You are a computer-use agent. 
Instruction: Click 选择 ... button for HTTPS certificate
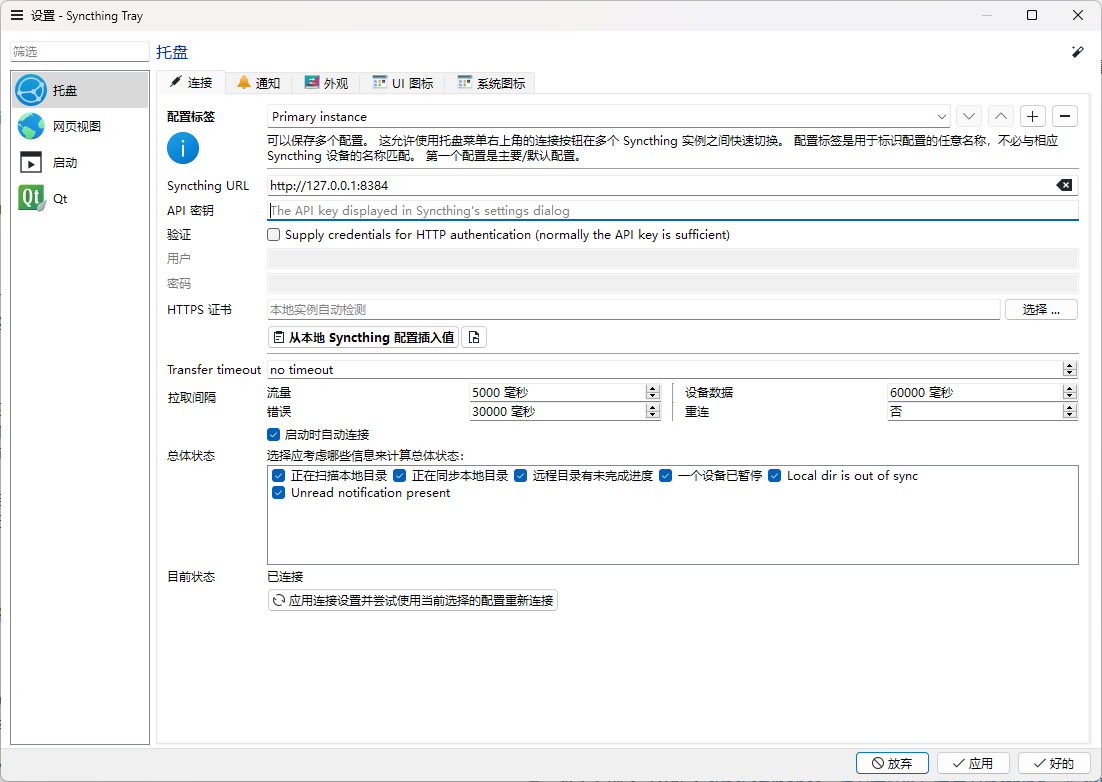coord(1041,310)
